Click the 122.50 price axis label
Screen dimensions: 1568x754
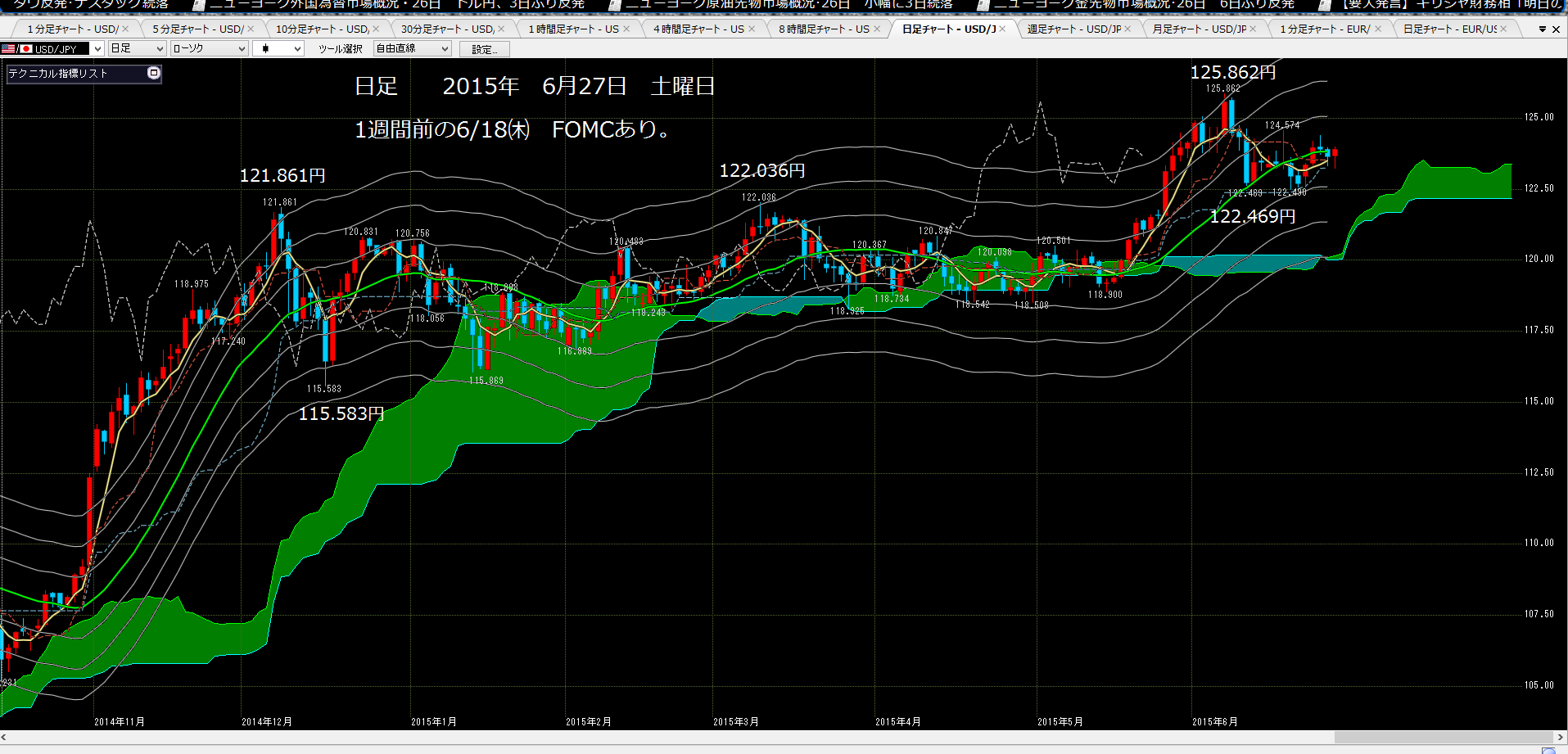[x=1539, y=188]
